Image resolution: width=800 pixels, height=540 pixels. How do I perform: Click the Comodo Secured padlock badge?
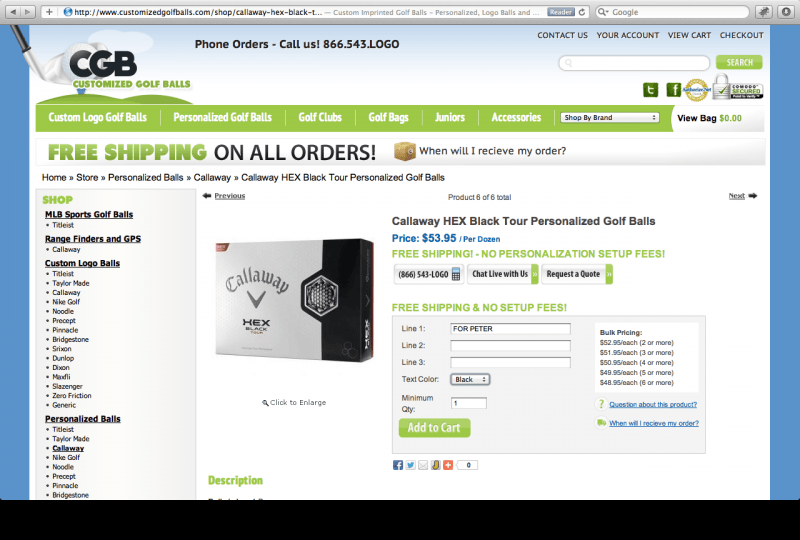[738, 87]
